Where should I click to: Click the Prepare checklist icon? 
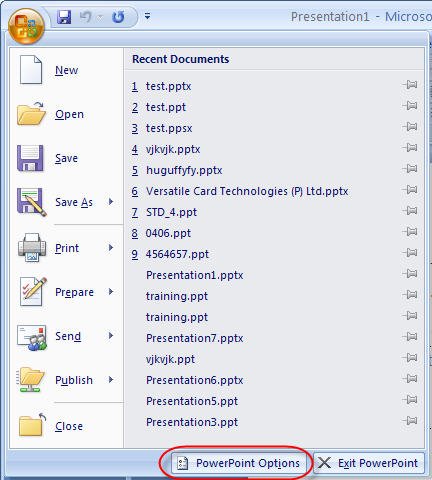coord(33,292)
